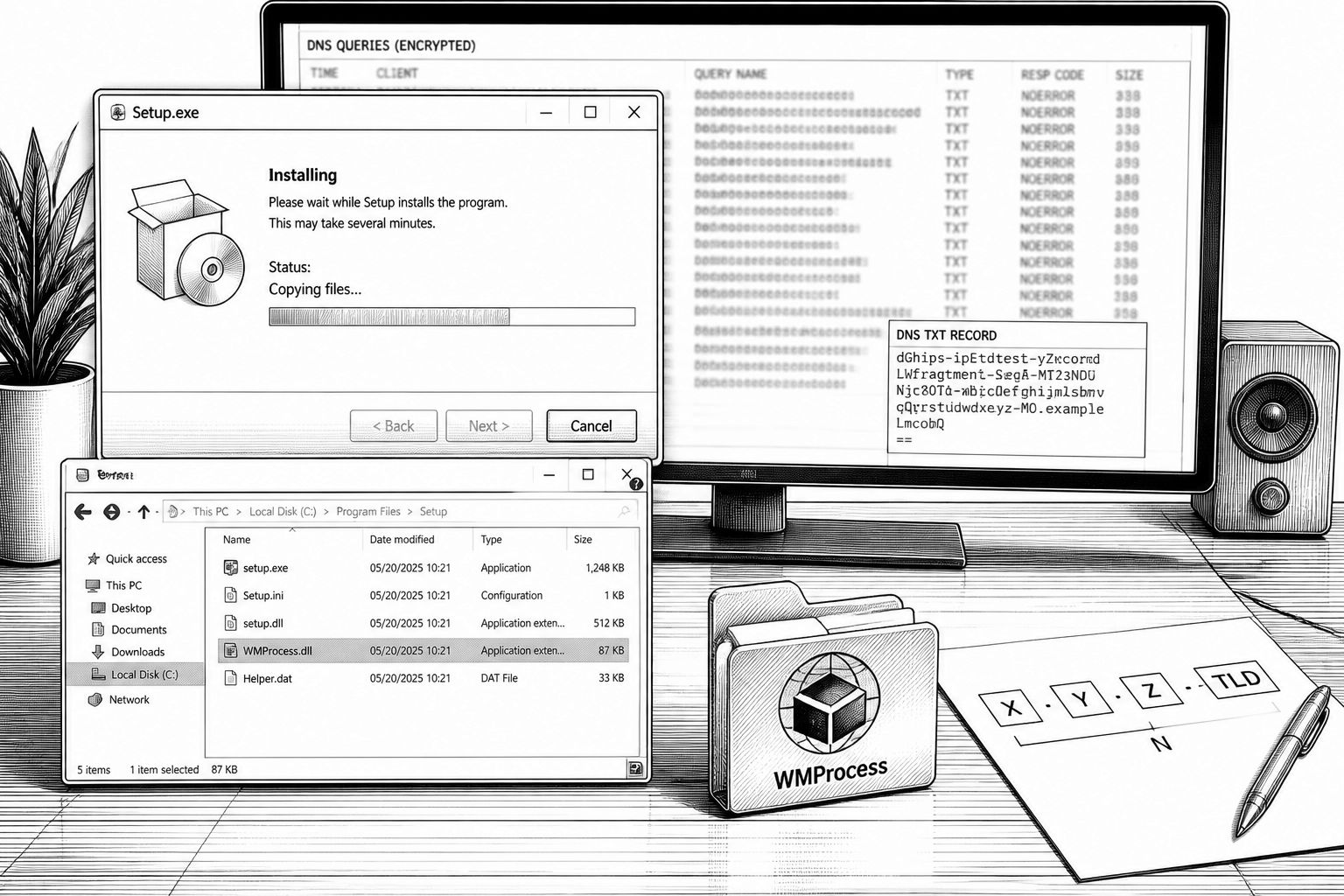Click the Explorer window title icon

[82, 475]
